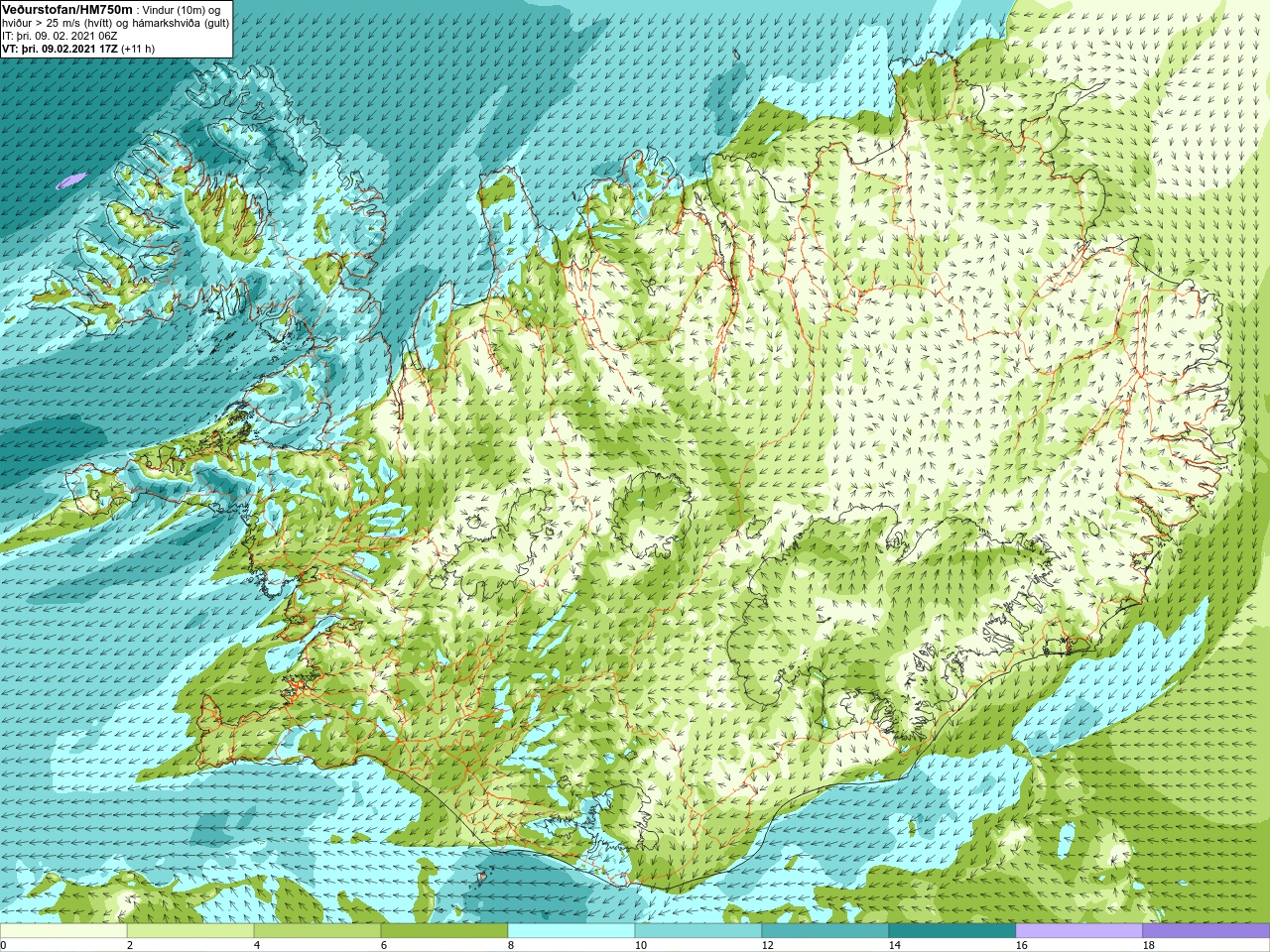Click the legend scale label "18"
Screen dimensions: 1270x952
[x=1148, y=945]
